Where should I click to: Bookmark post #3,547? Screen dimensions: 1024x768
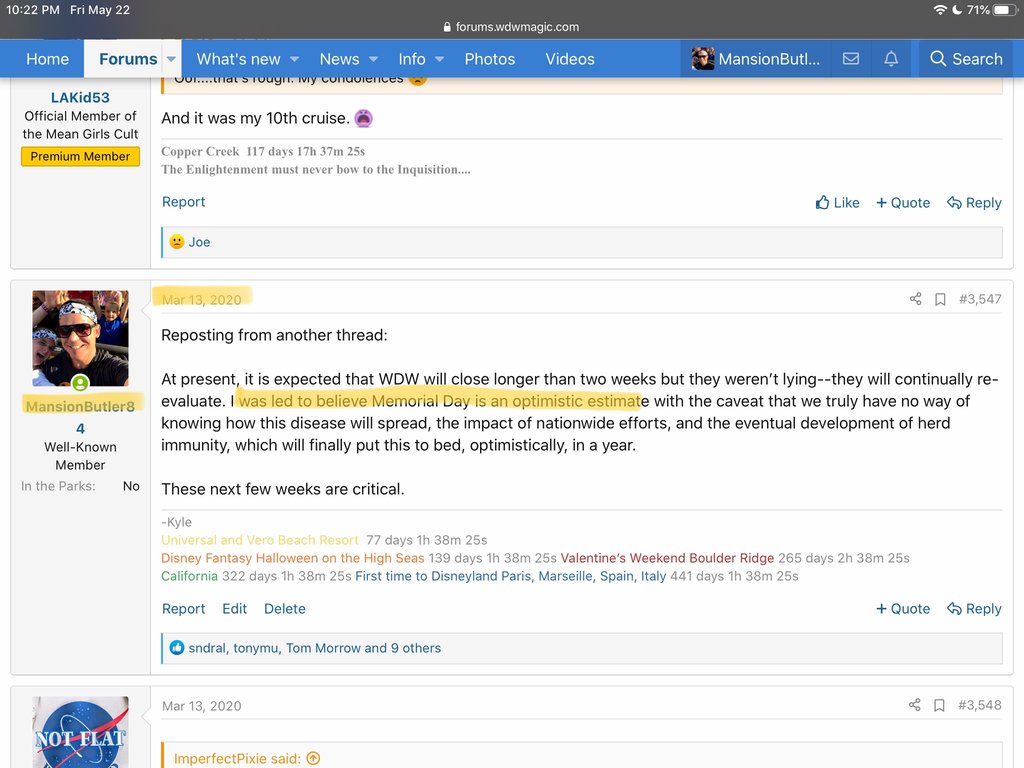pos(940,298)
